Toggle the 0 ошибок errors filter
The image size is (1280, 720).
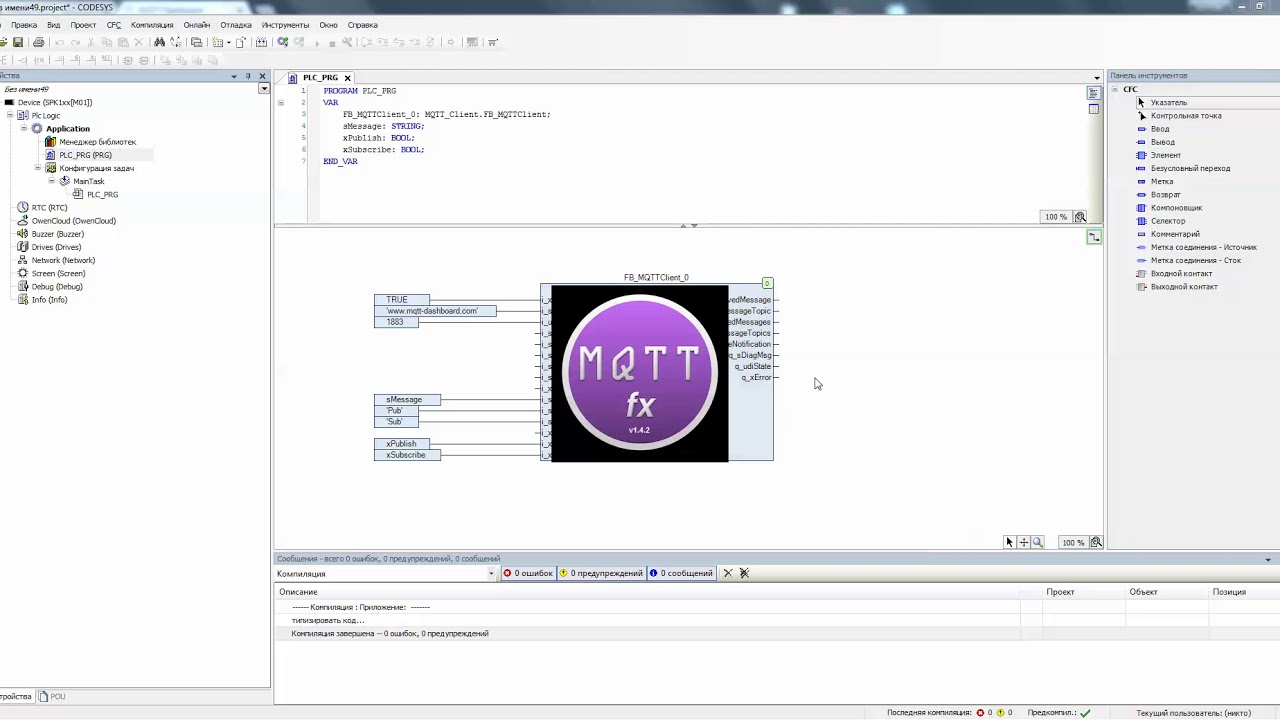tap(528, 573)
